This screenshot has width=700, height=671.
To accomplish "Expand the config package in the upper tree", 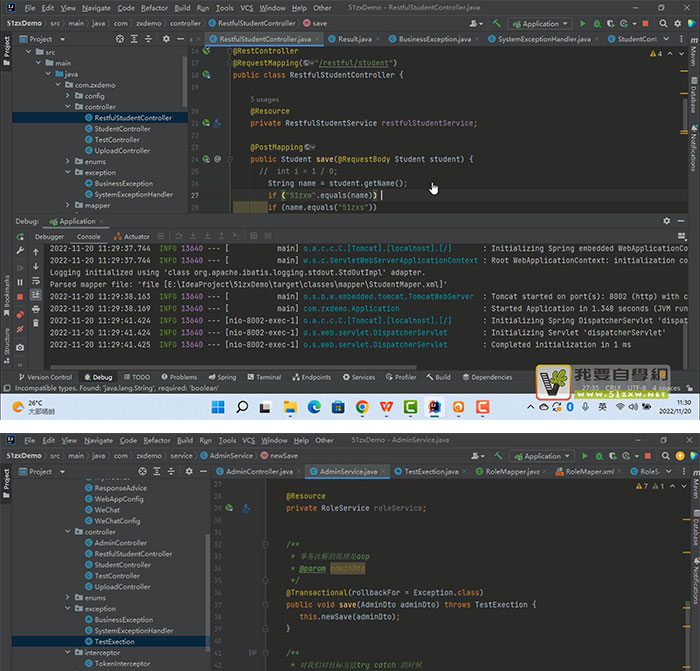I will coord(68,96).
